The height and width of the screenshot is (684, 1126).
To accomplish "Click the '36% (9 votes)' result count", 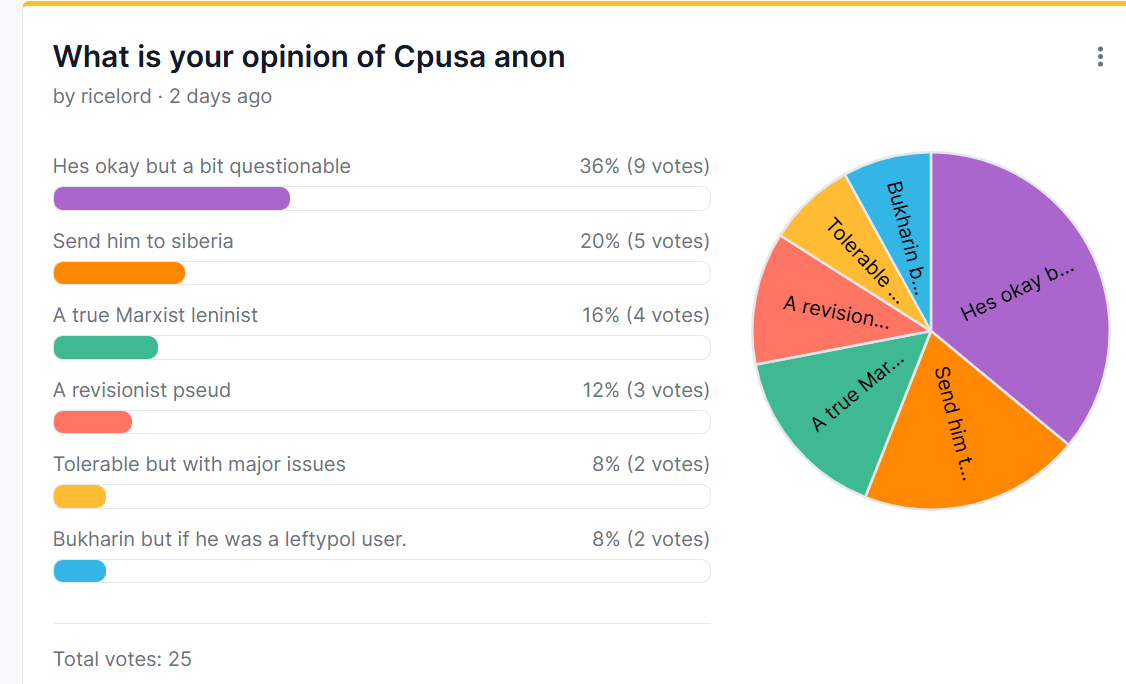I will coord(644,166).
